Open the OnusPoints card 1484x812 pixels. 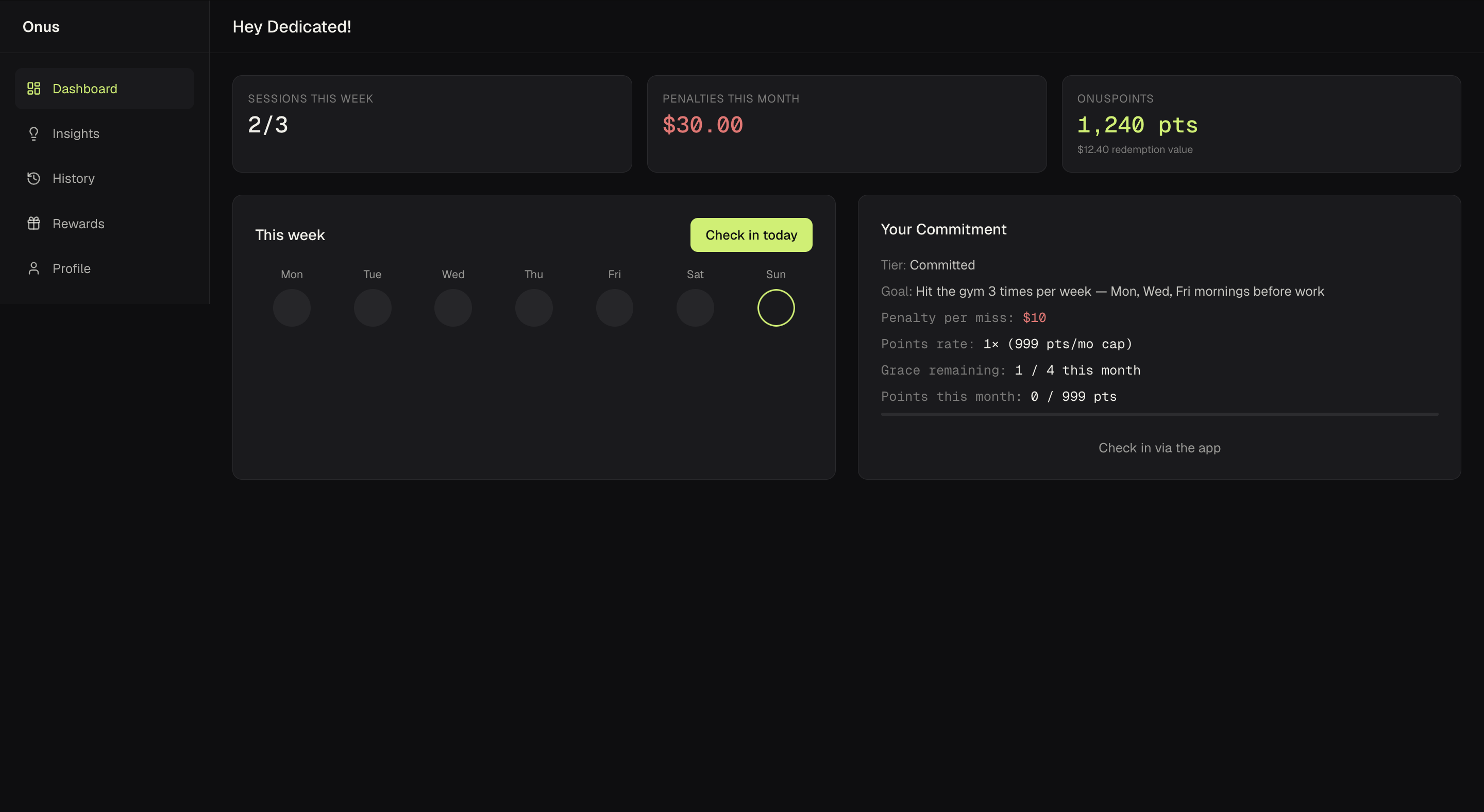(x=1260, y=124)
